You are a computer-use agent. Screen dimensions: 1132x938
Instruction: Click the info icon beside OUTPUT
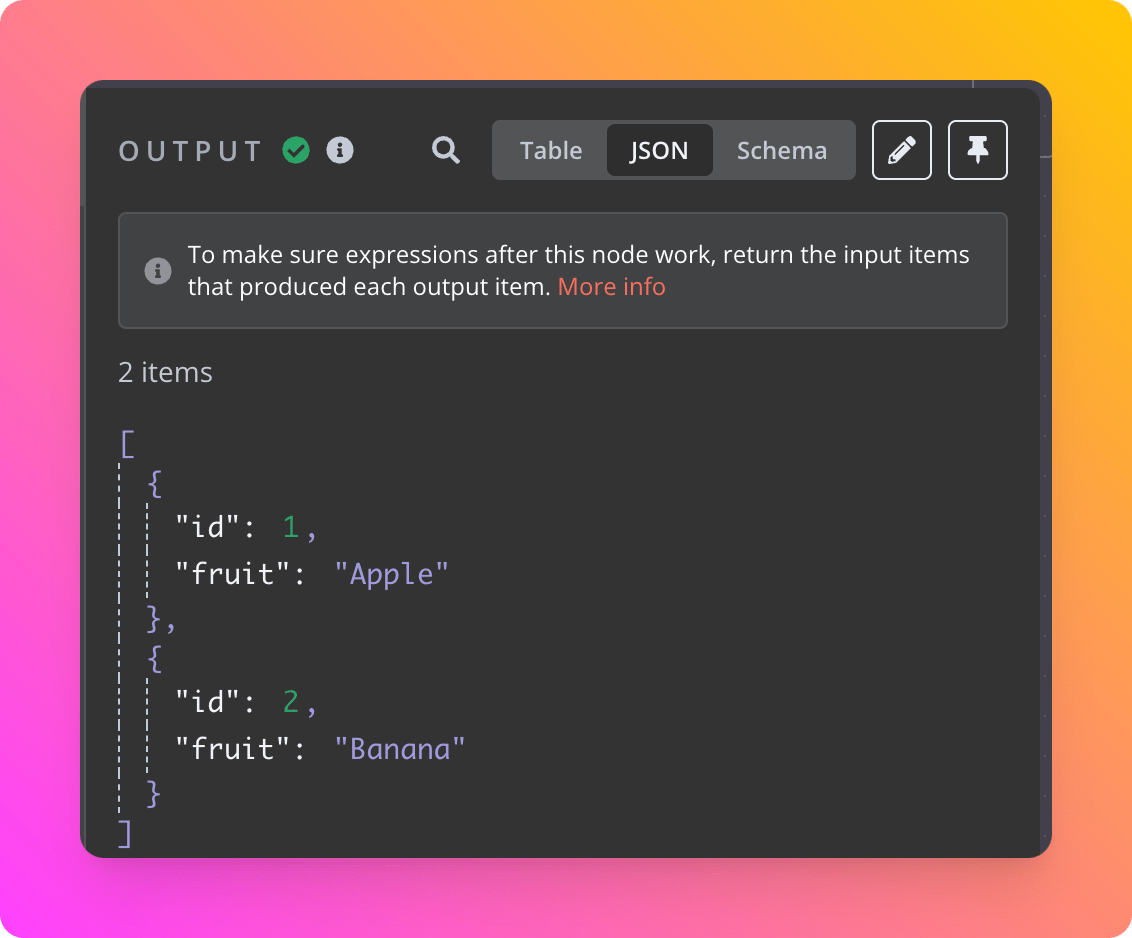pyautogui.click(x=340, y=150)
